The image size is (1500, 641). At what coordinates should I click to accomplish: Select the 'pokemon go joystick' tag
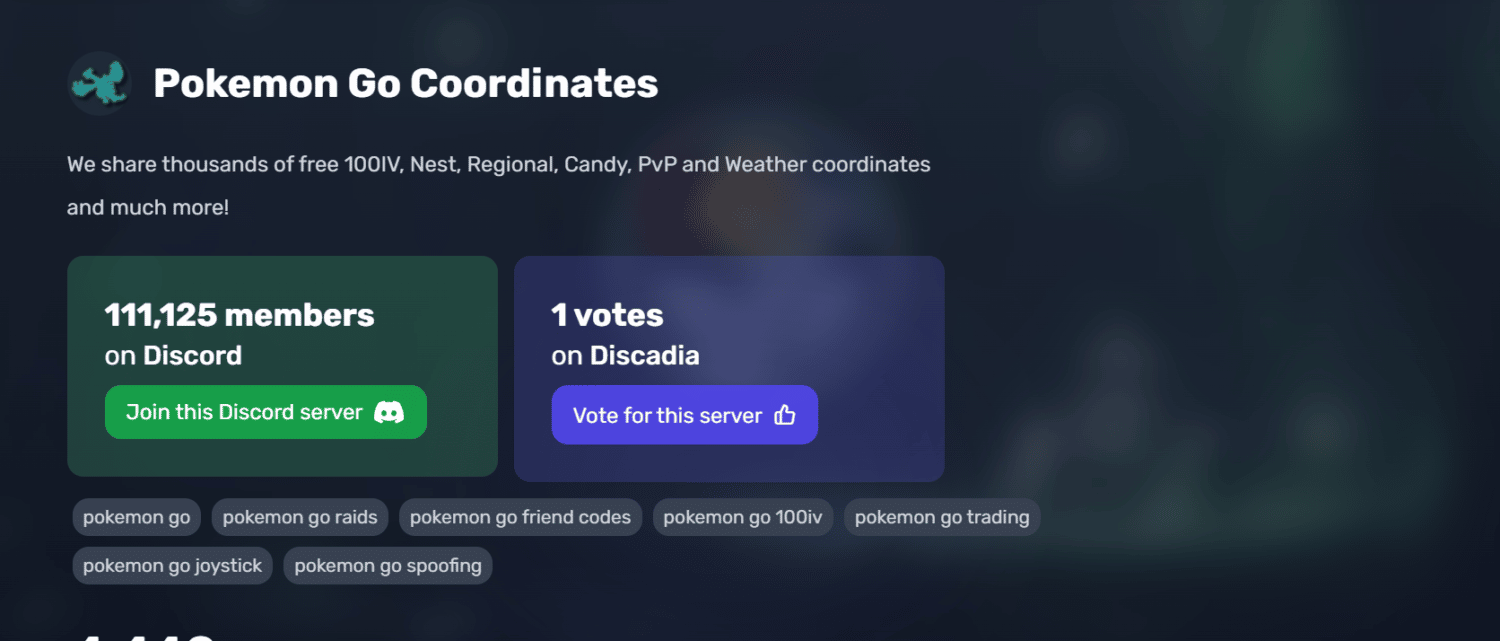click(x=172, y=566)
